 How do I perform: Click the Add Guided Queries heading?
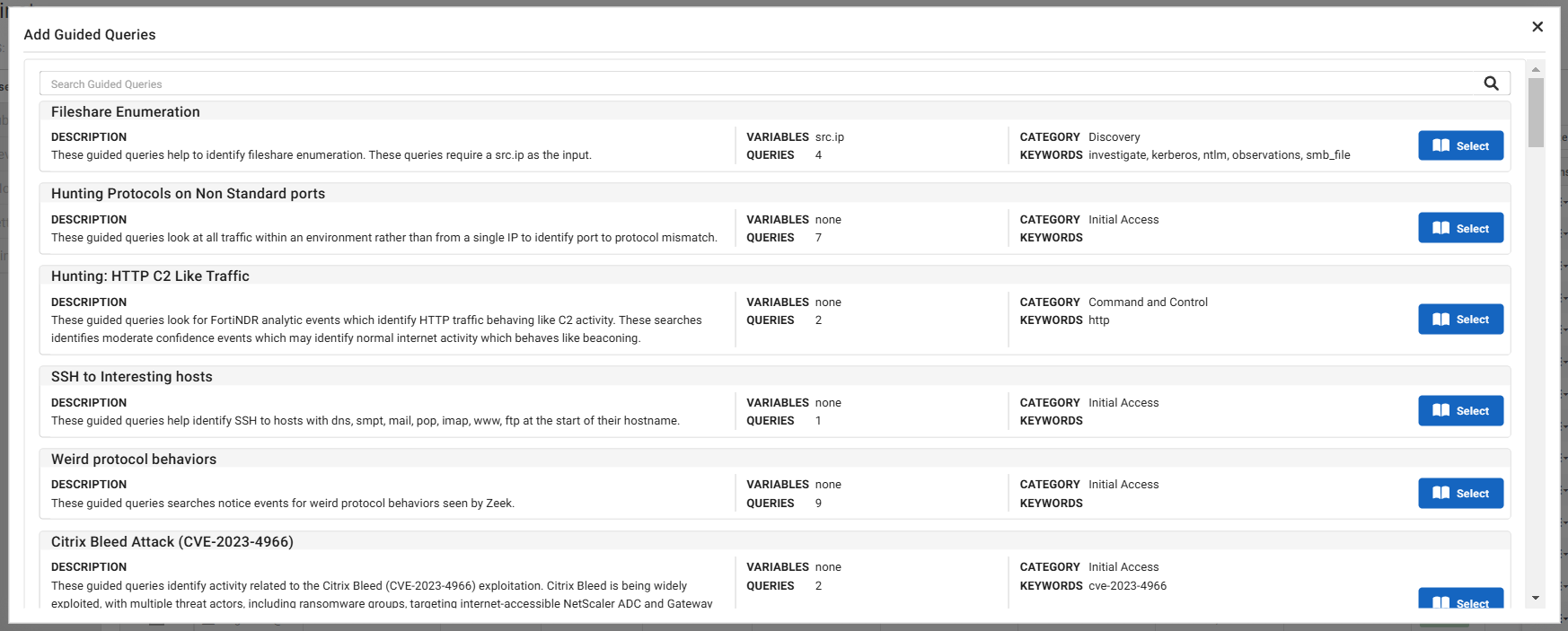[90, 35]
